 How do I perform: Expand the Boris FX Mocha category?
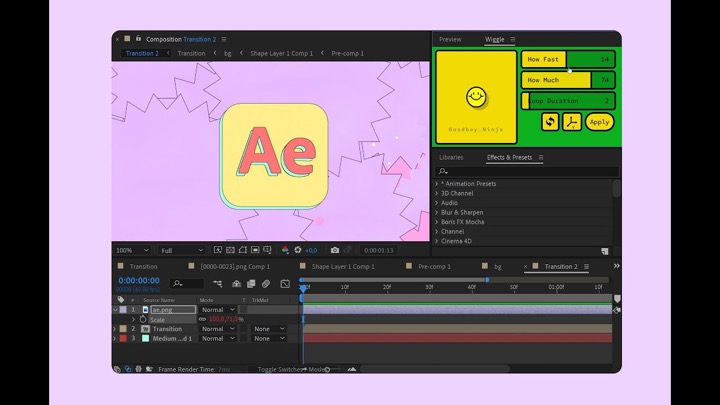(436, 222)
